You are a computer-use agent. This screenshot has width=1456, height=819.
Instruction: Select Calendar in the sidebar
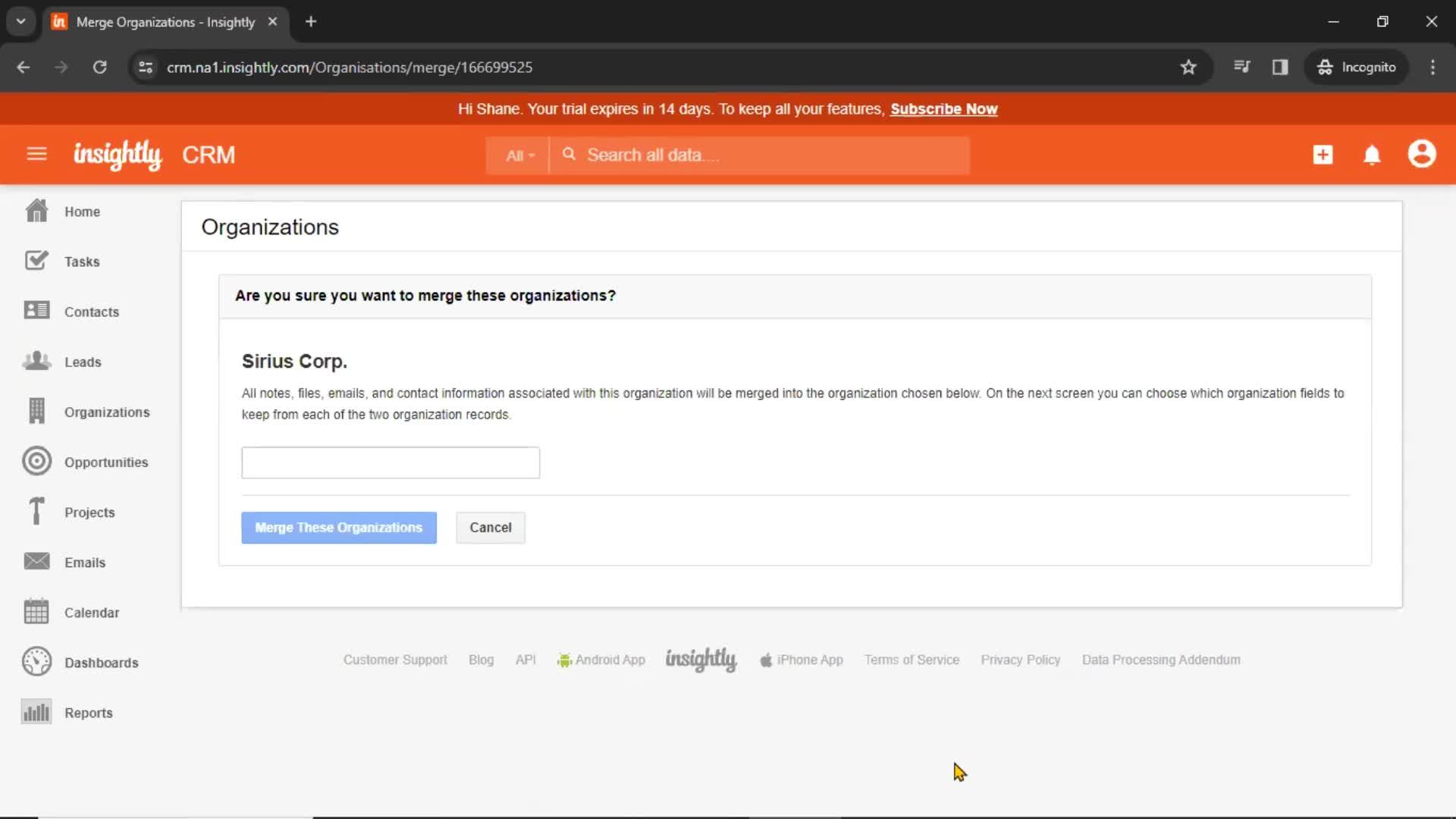point(91,612)
